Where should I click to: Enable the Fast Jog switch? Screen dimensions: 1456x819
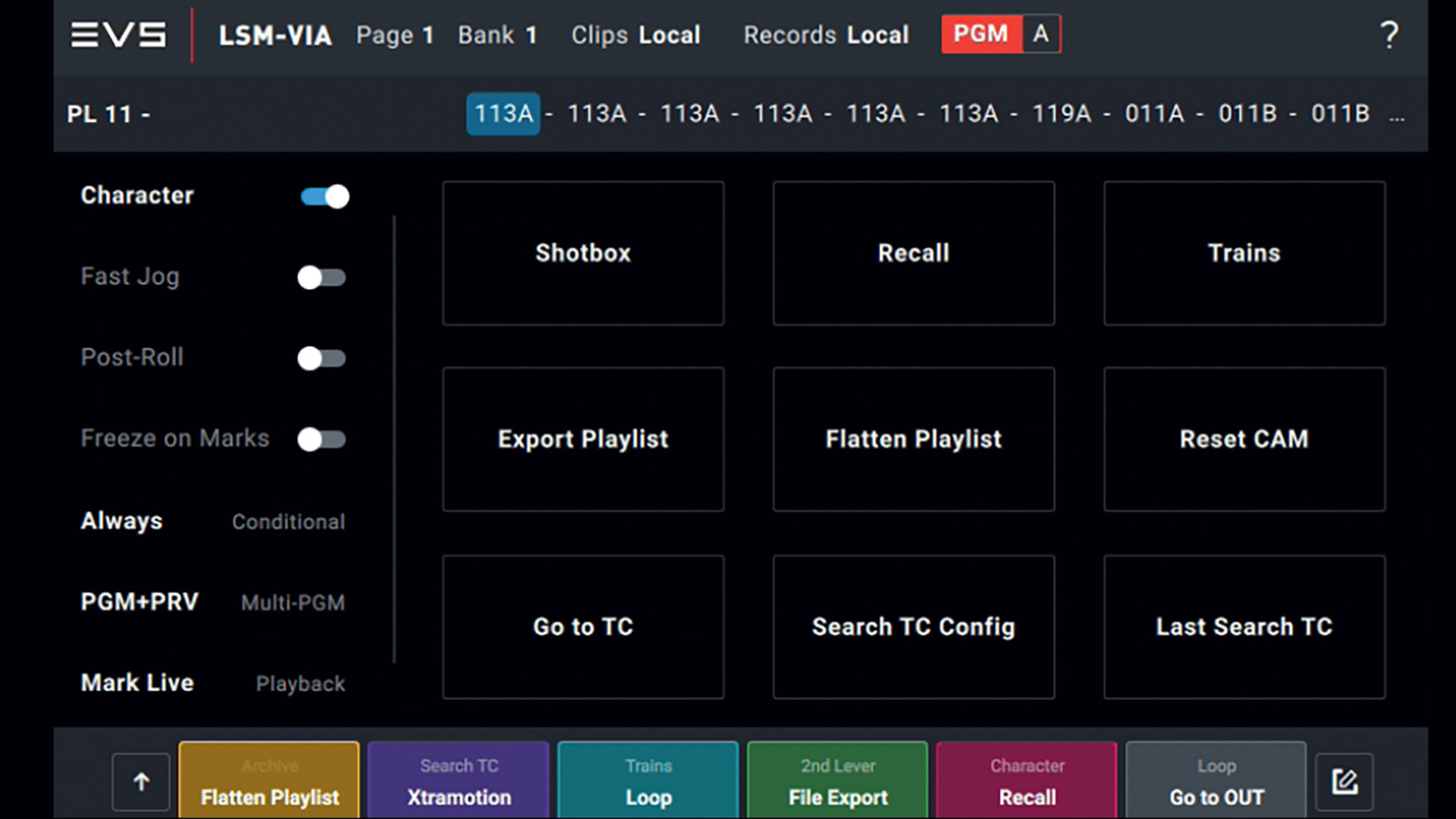click(x=322, y=278)
